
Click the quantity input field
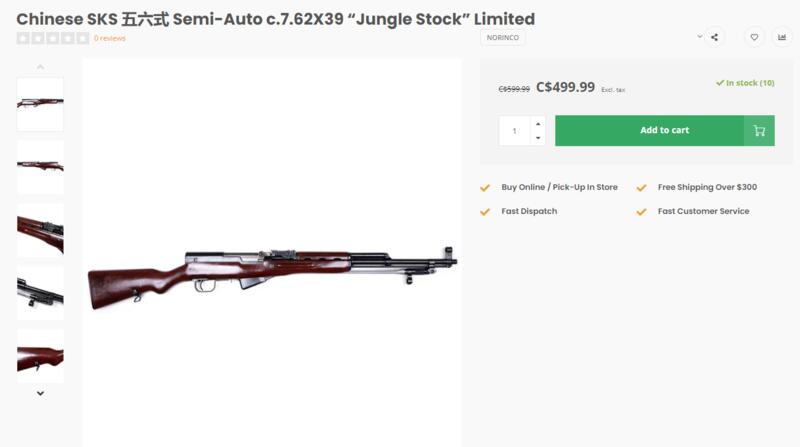pyautogui.click(x=515, y=131)
